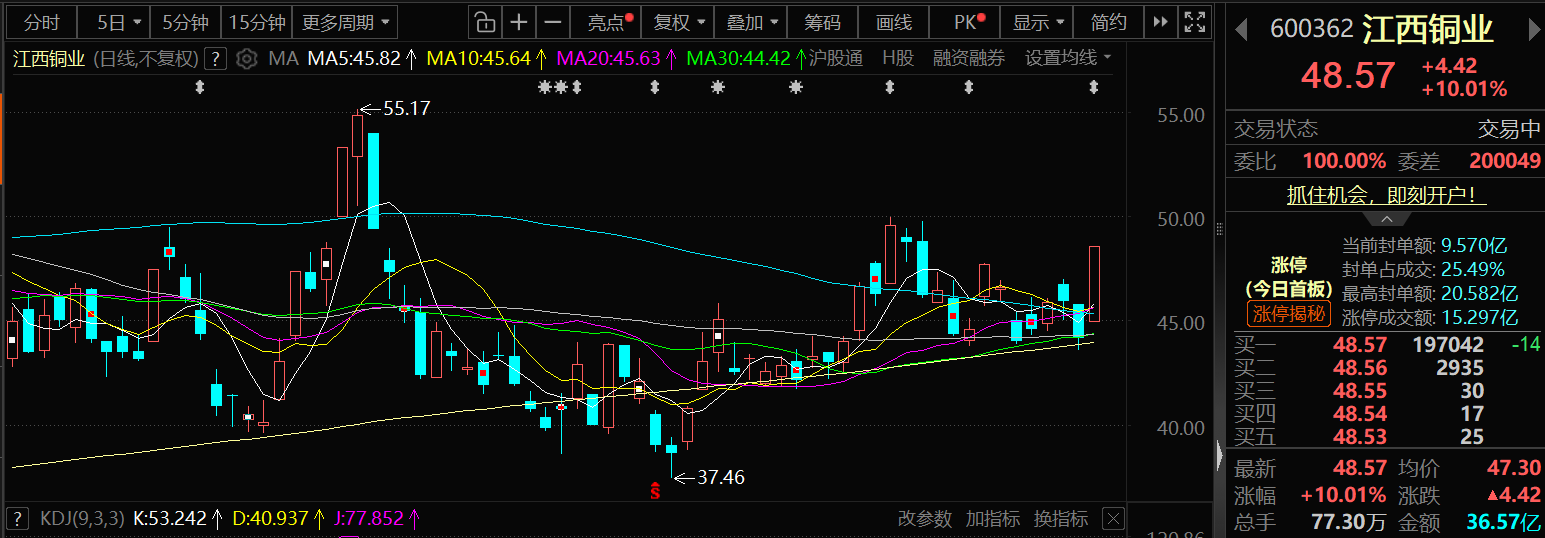Screen dimensions: 1545x538
Task: Click 买五 bid row price 48.53
Action: [x=1361, y=437]
